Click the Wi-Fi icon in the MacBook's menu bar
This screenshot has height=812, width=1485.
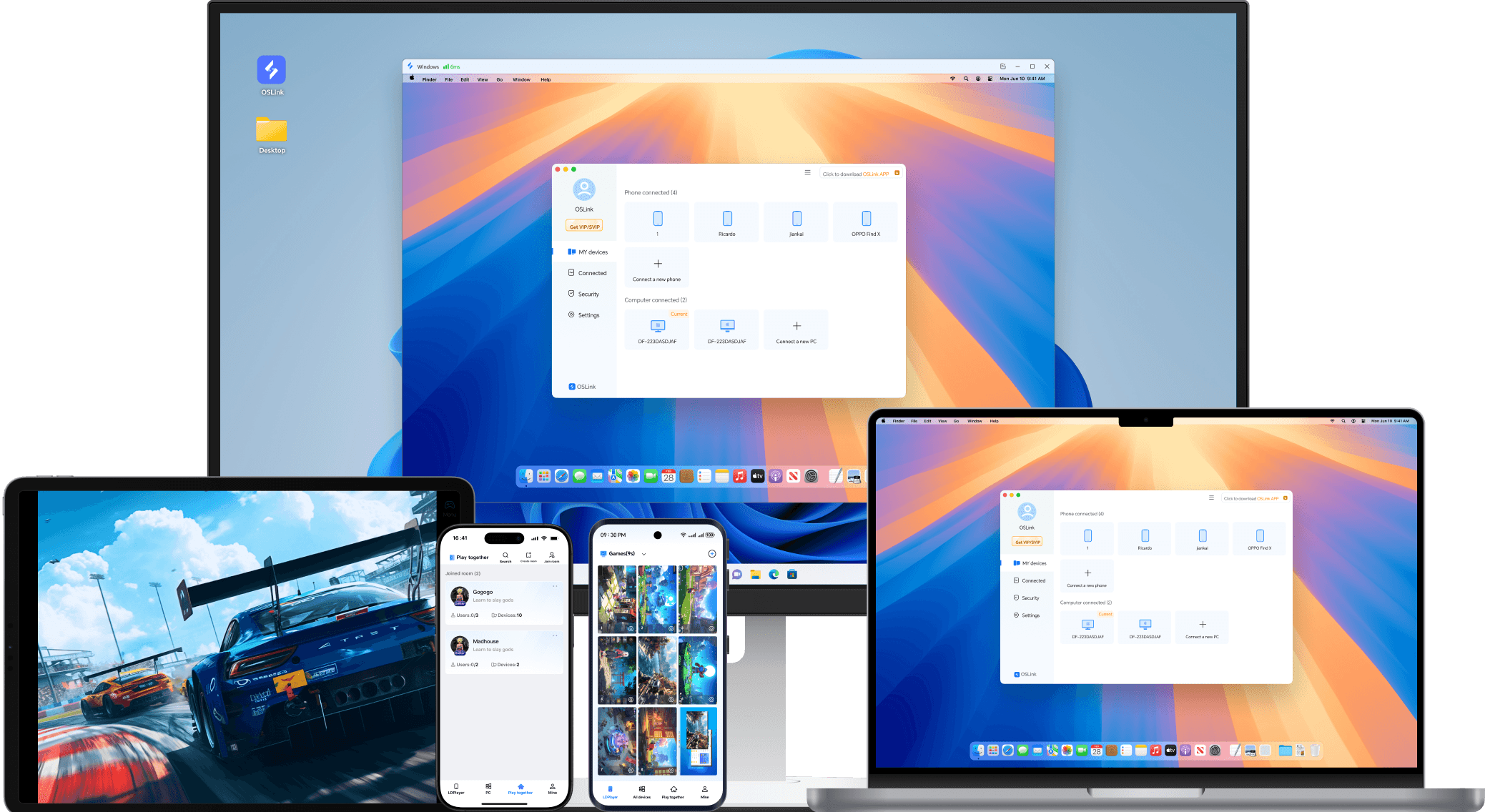coord(1332,421)
